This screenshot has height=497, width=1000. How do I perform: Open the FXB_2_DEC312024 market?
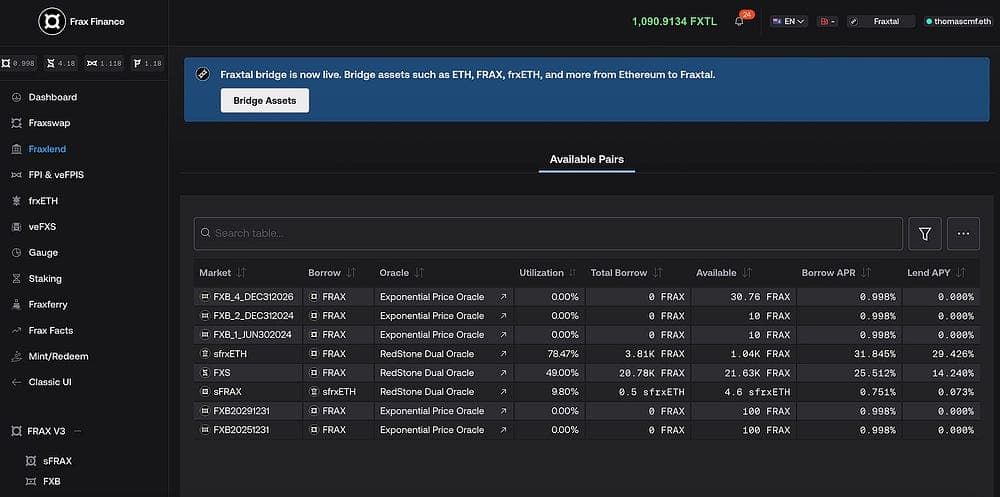pos(253,316)
